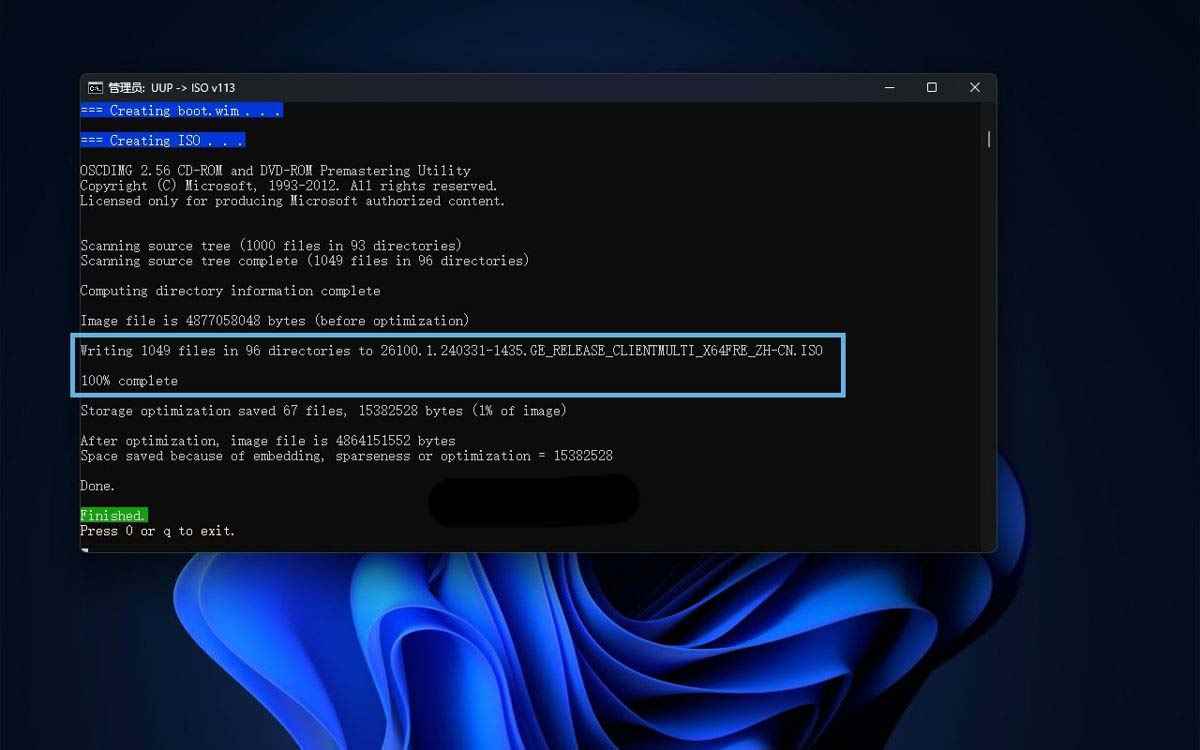
Task: Select the highlighted 'Creating boot.wim' line
Action: pyautogui.click(x=180, y=110)
